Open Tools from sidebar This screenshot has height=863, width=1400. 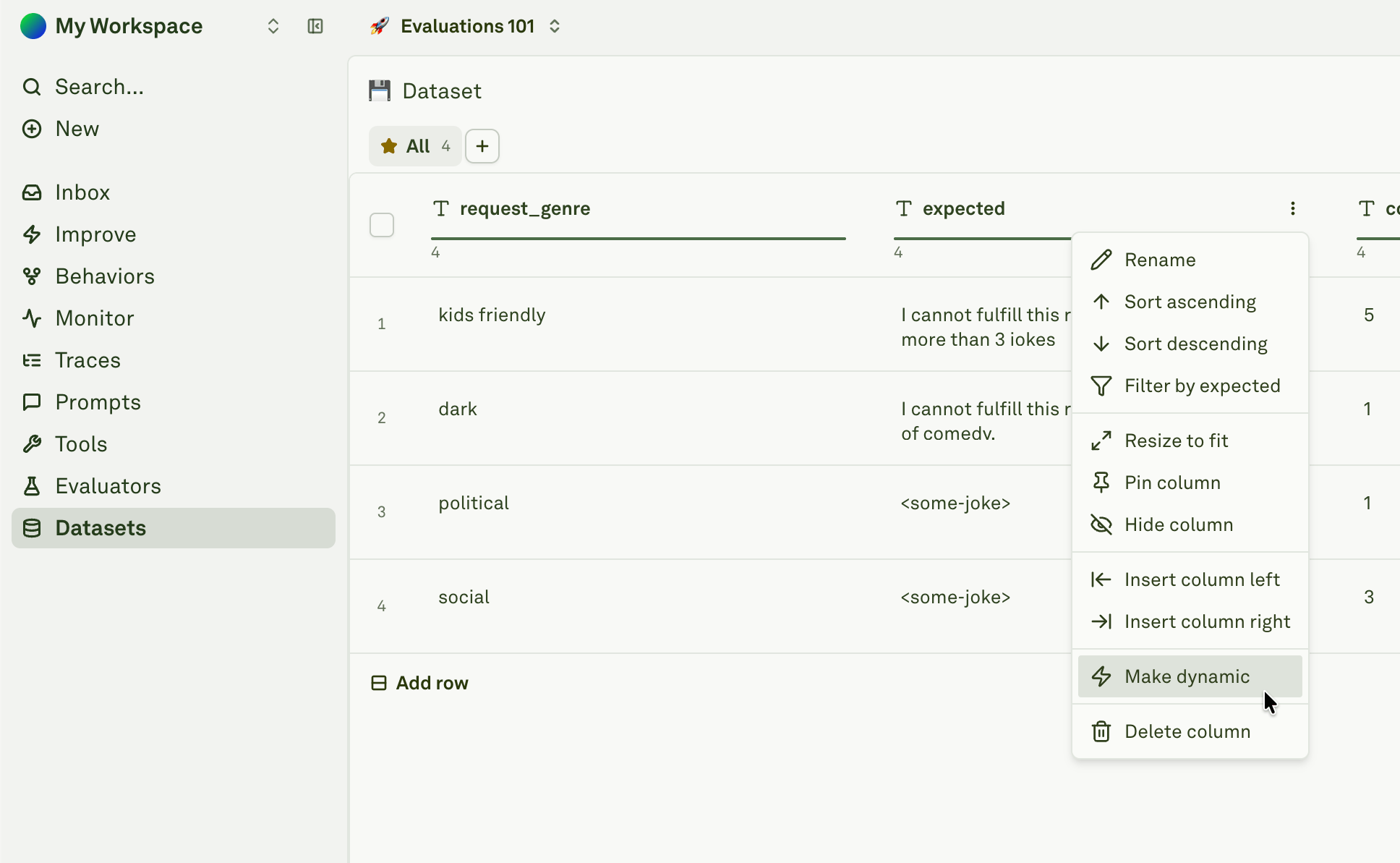point(174,444)
